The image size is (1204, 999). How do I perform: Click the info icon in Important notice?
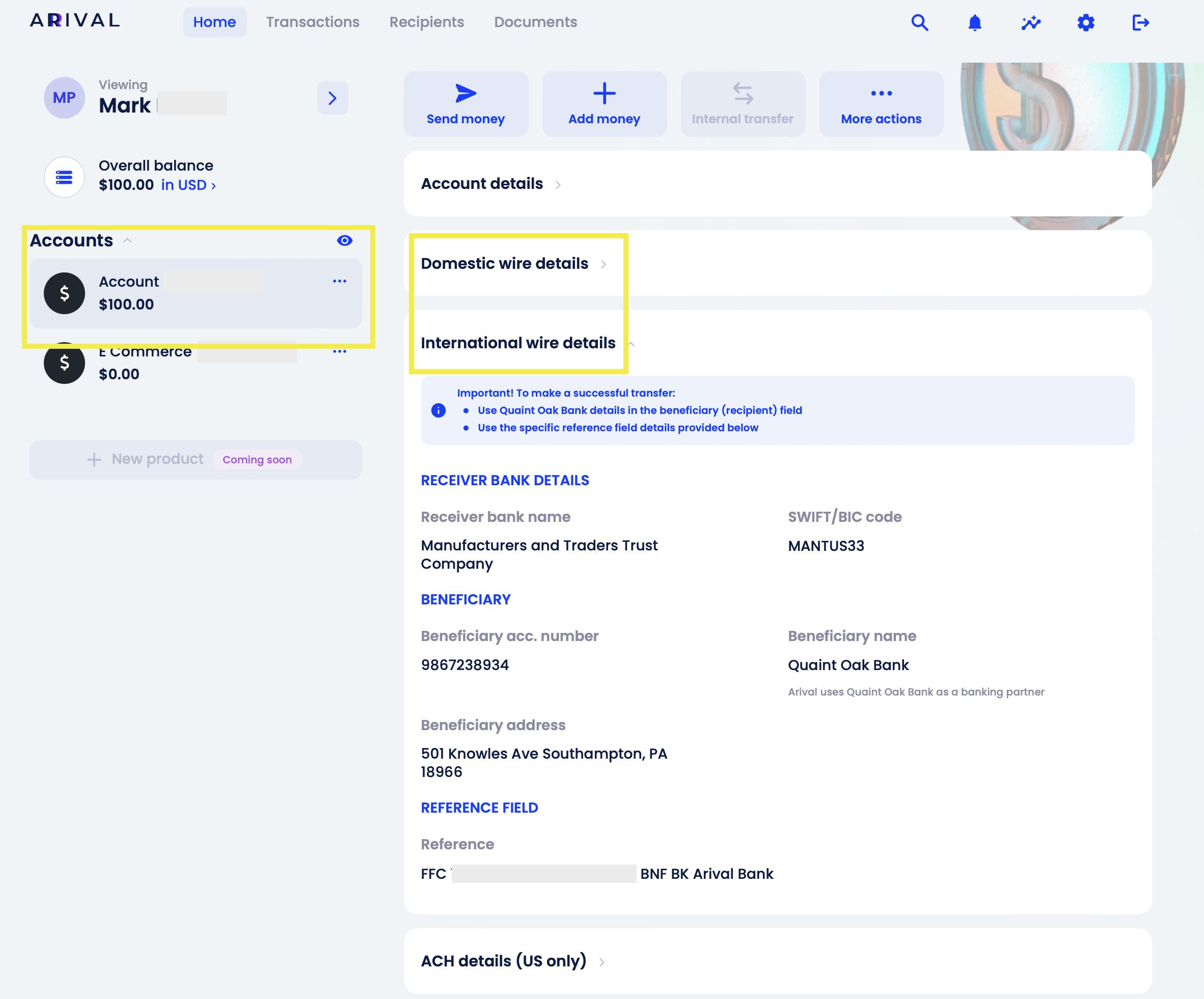tap(438, 410)
